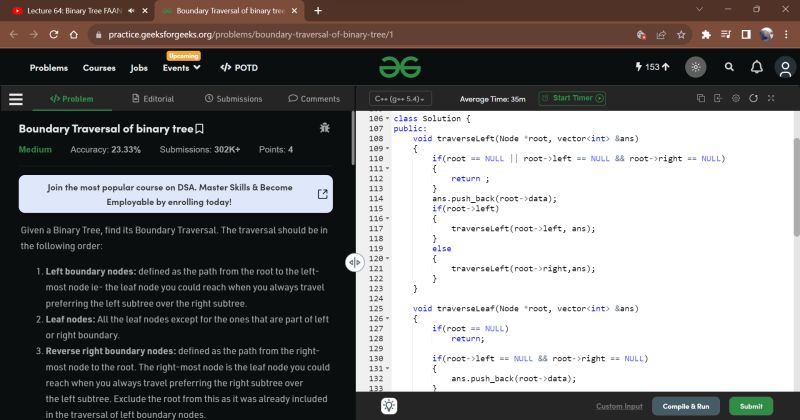Collapse the code fold at line 131
Viewport: 800px width, 420px height.
point(388,368)
